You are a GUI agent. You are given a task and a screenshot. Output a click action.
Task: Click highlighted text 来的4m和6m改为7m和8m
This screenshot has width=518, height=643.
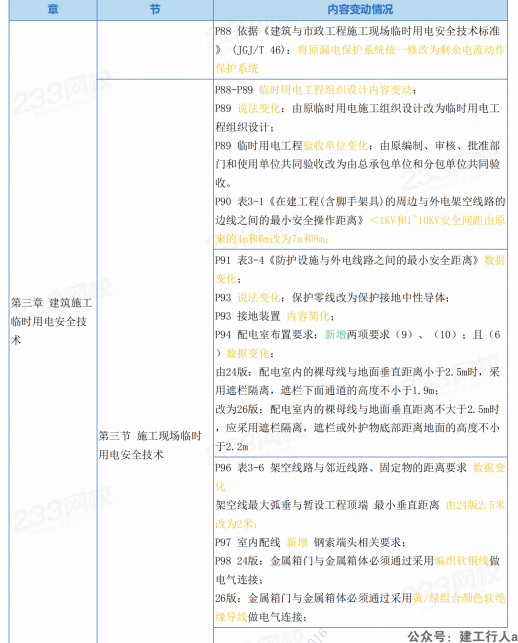271,239
